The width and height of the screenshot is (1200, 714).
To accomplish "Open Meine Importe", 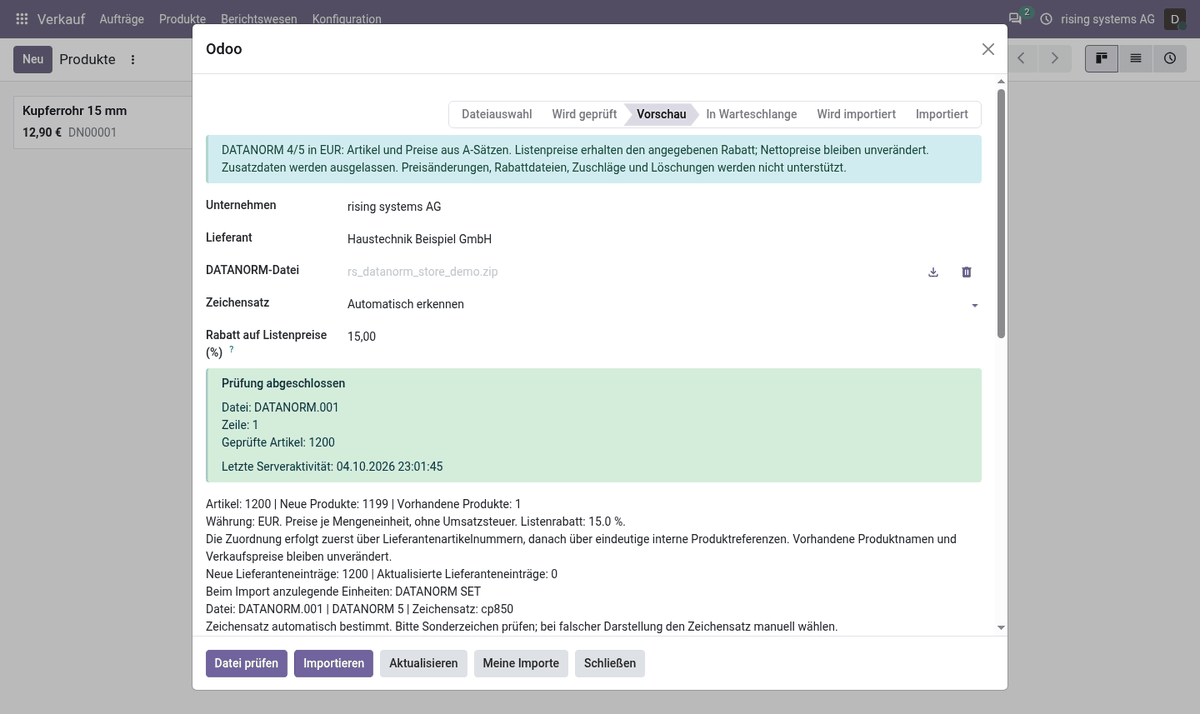I will pos(521,663).
